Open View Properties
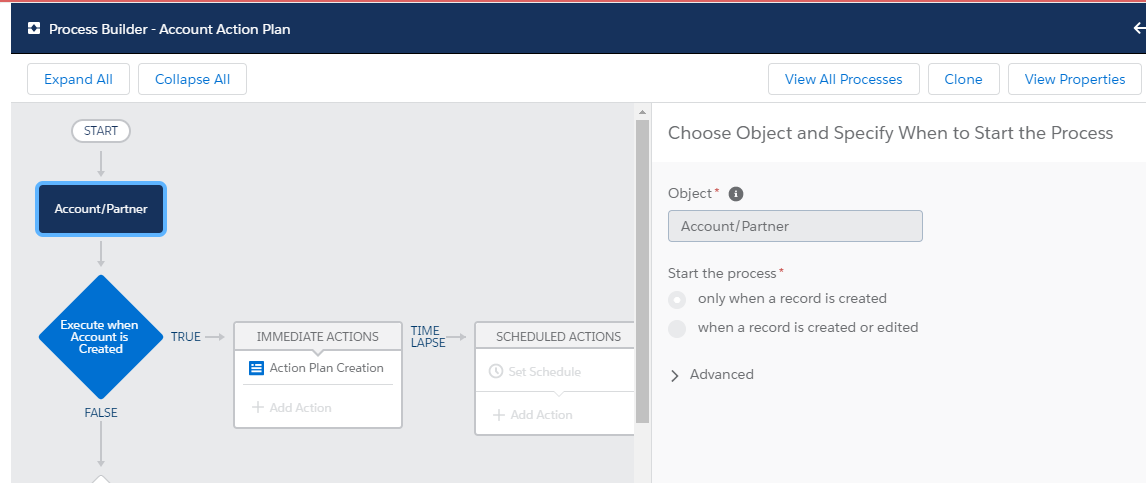1146x483 pixels. (1074, 79)
